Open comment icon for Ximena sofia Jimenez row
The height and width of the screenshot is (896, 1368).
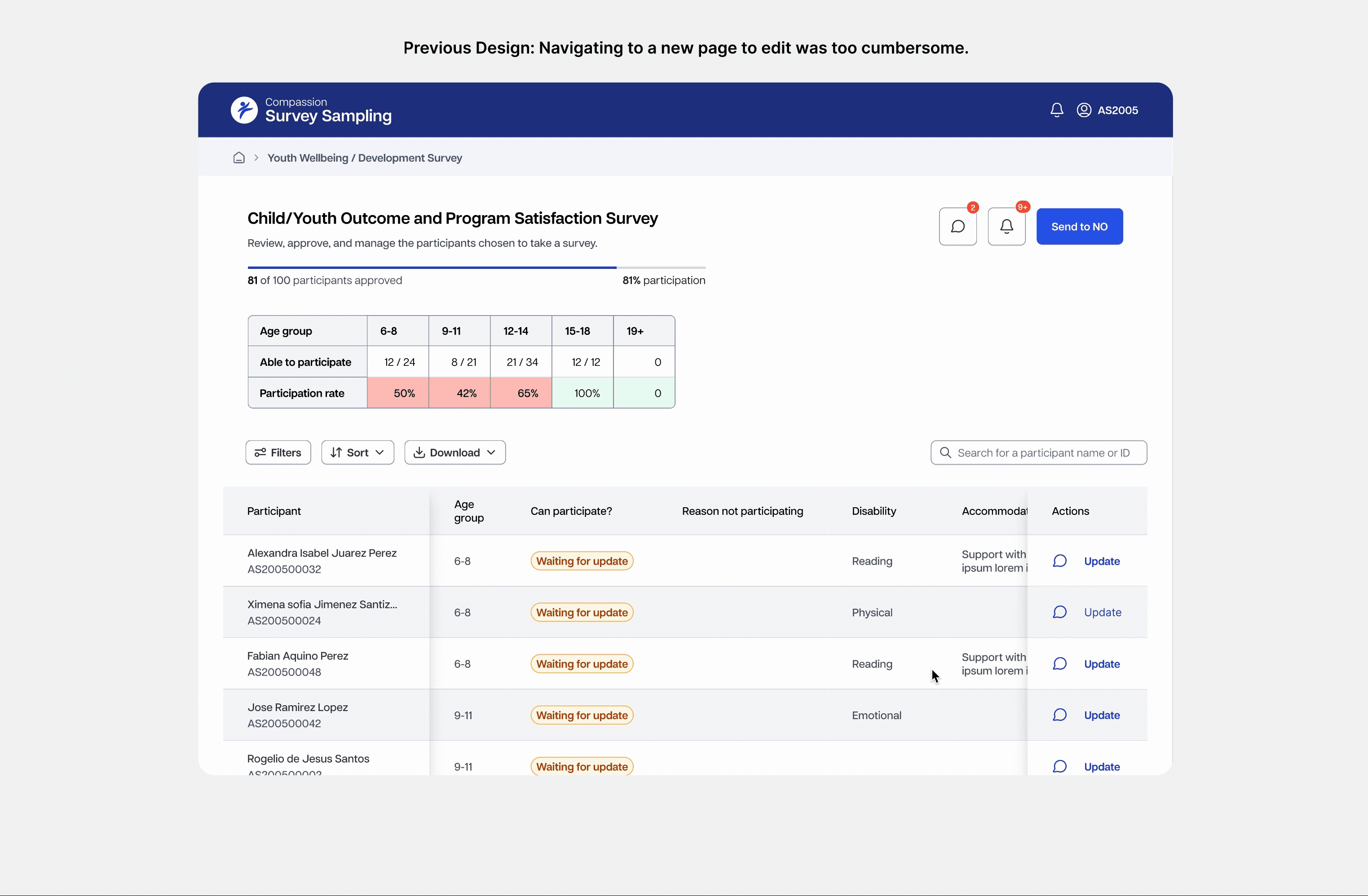[x=1059, y=612]
